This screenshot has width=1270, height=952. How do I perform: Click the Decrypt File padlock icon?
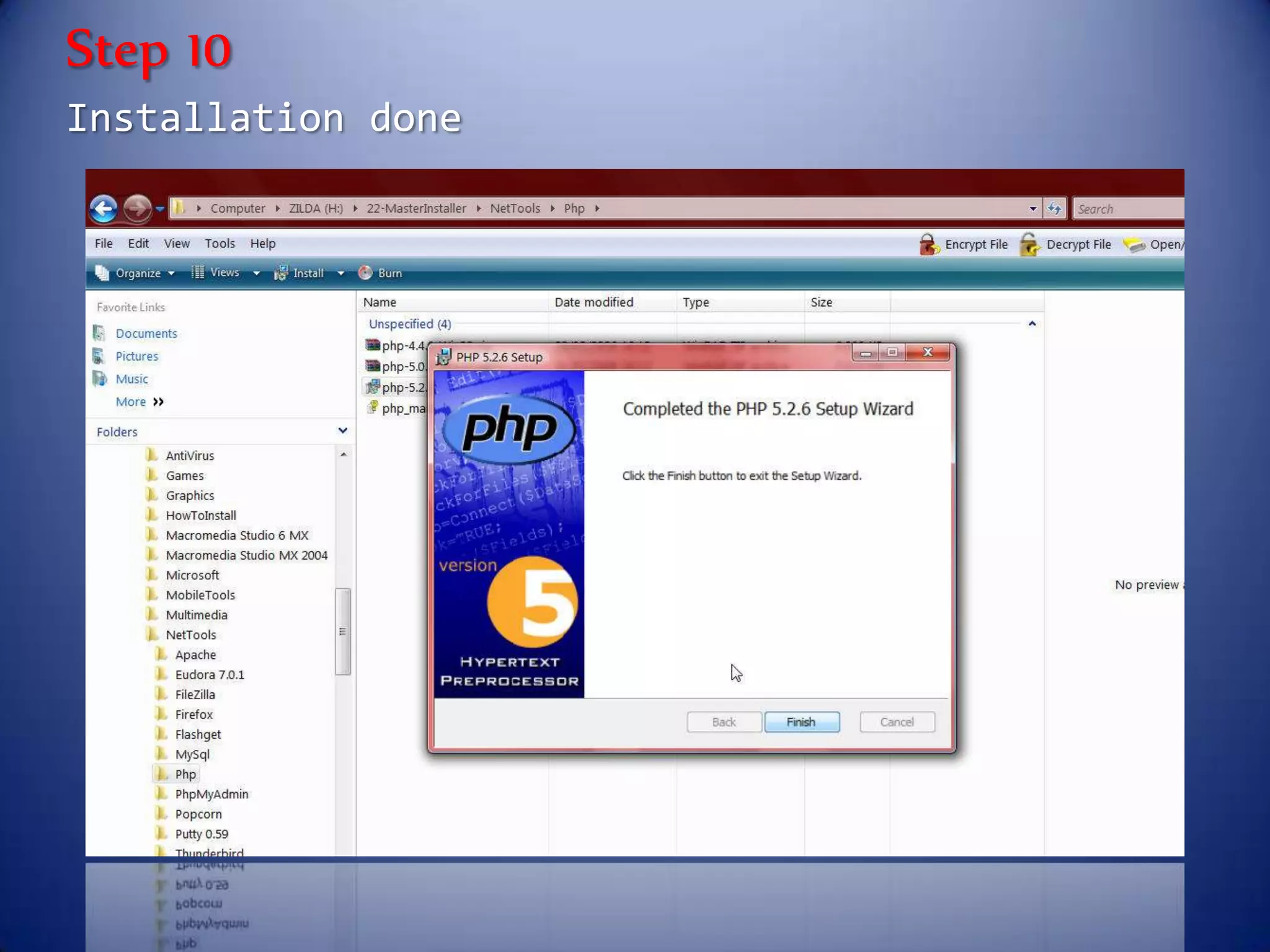click(1030, 244)
